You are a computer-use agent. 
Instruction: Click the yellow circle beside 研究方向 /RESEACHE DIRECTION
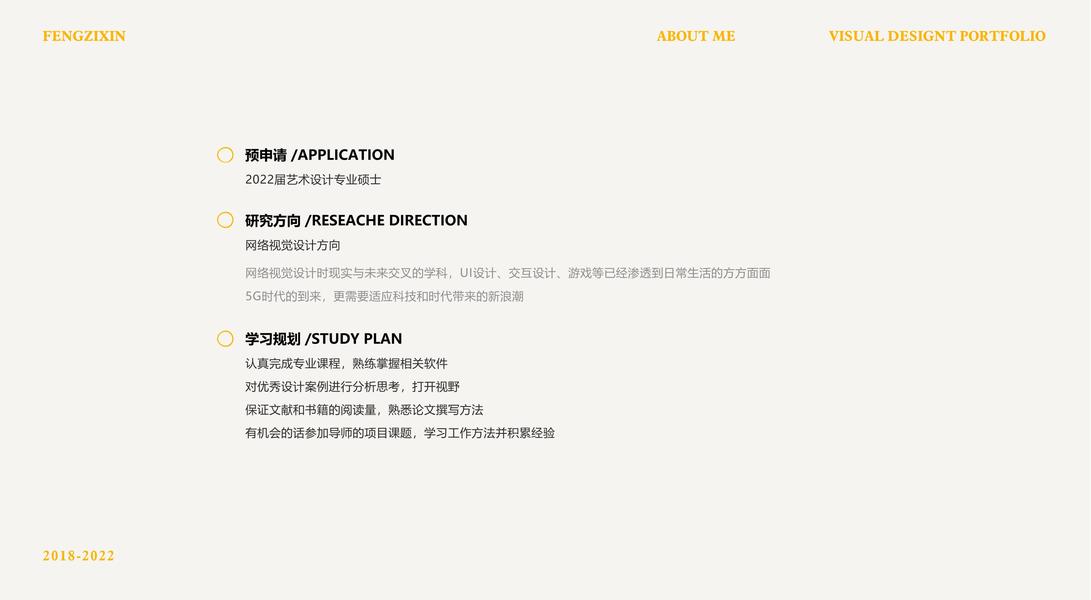click(x=225, y=220)
